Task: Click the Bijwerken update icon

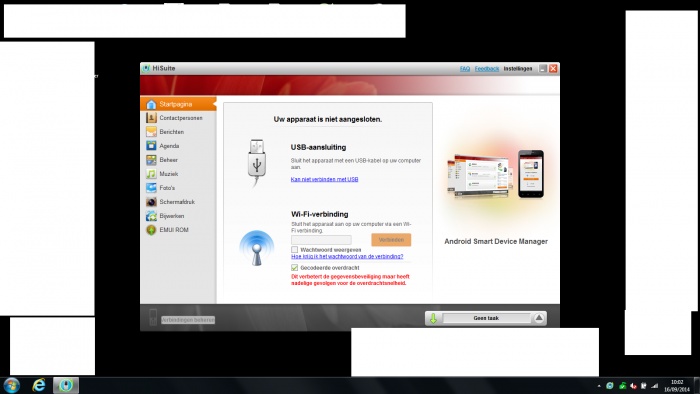Action: (151, 216)
